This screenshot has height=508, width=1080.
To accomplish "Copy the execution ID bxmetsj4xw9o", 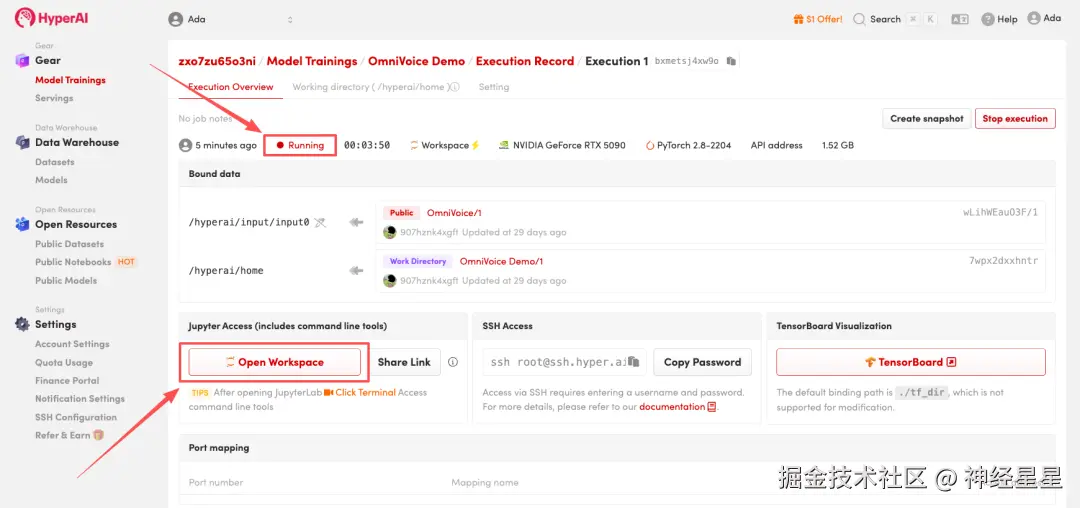I will pos(731,61).
